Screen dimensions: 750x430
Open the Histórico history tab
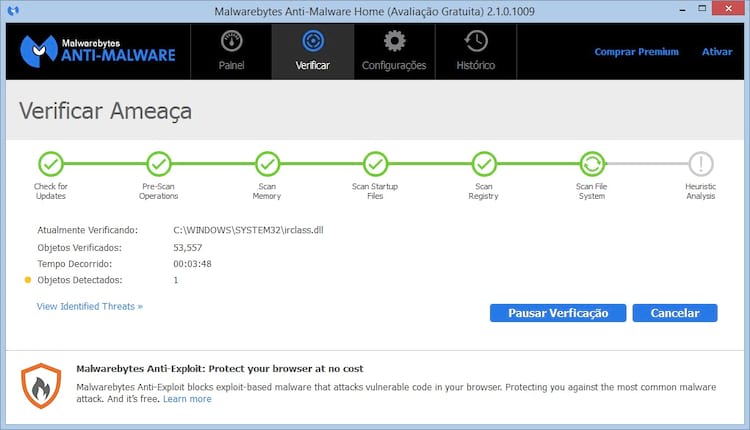click(475, 51)
